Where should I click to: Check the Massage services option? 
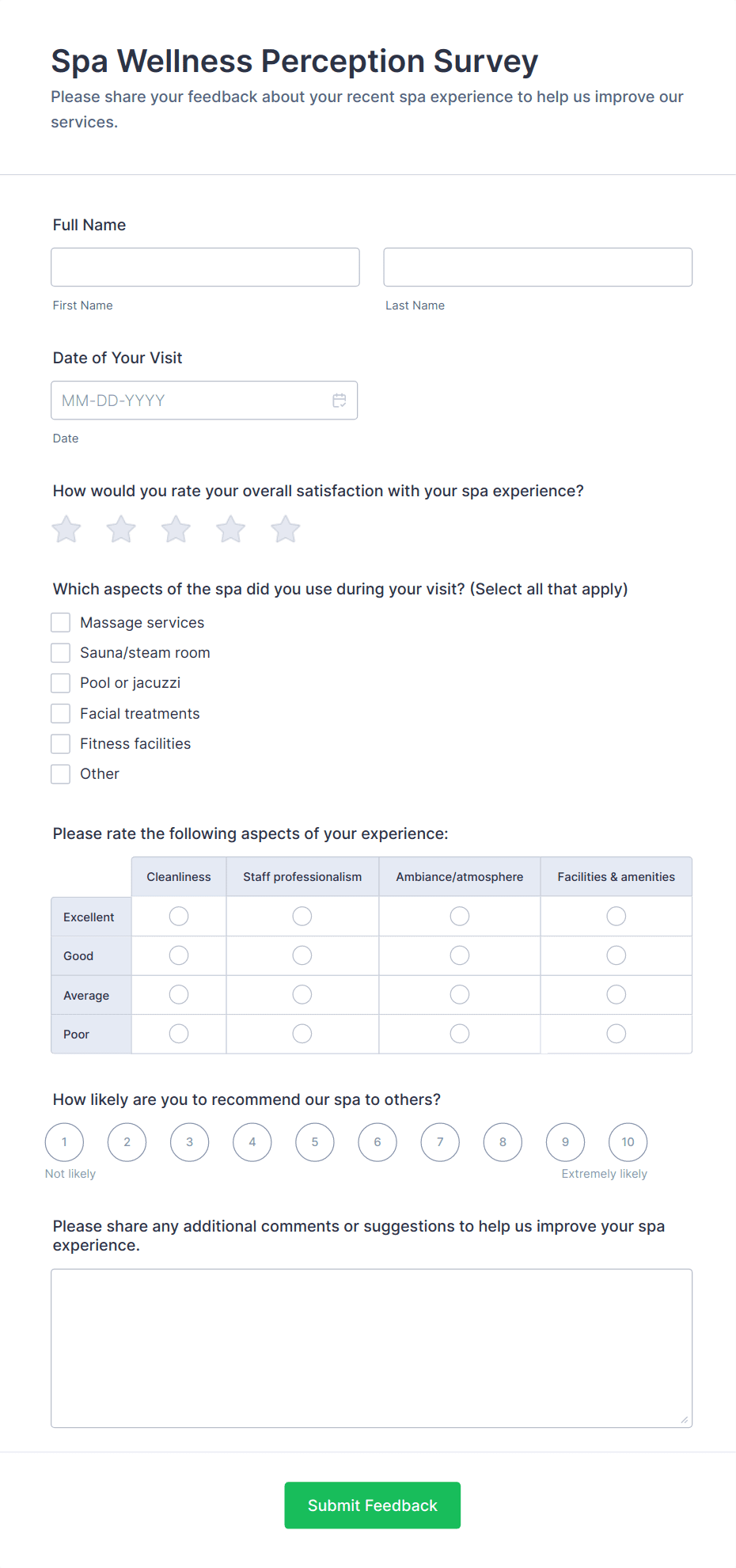click(61, 623)
